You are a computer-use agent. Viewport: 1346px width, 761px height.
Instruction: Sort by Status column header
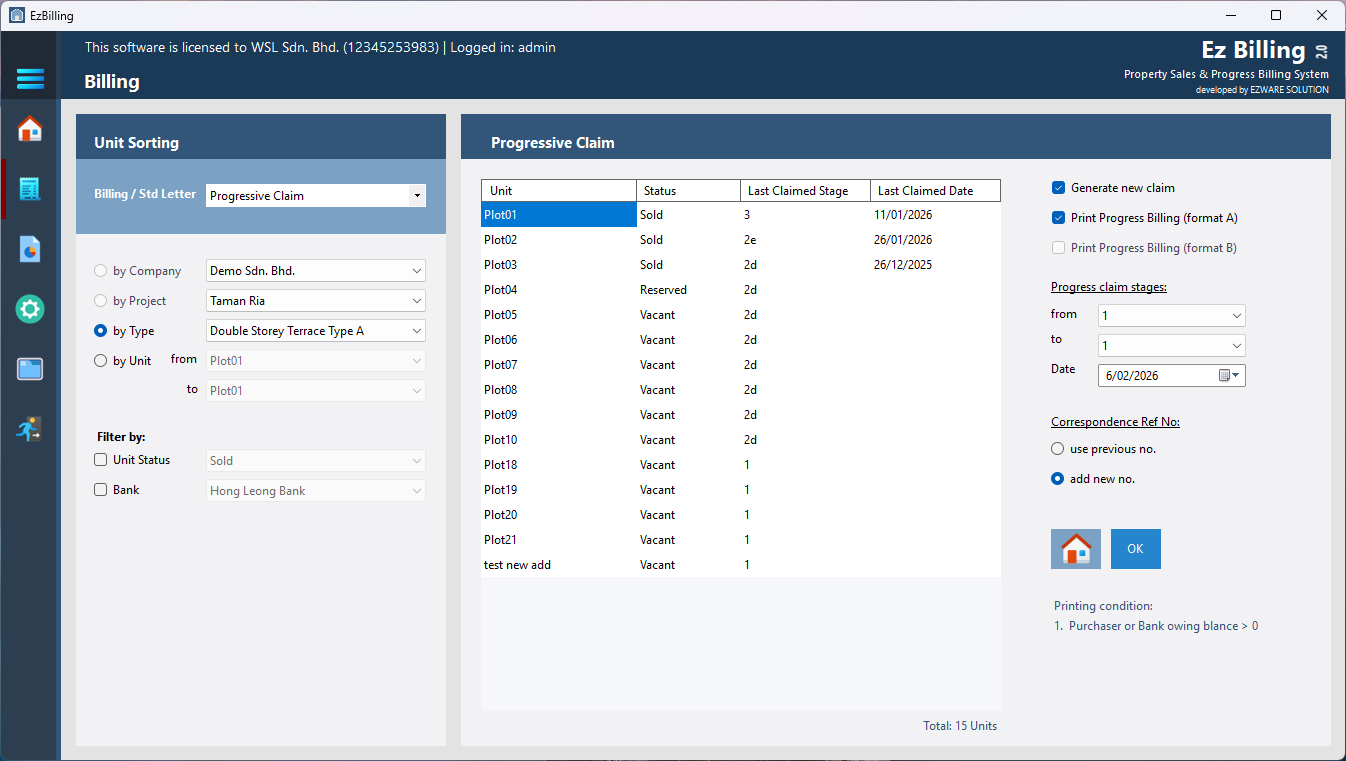tap(688, 191)
